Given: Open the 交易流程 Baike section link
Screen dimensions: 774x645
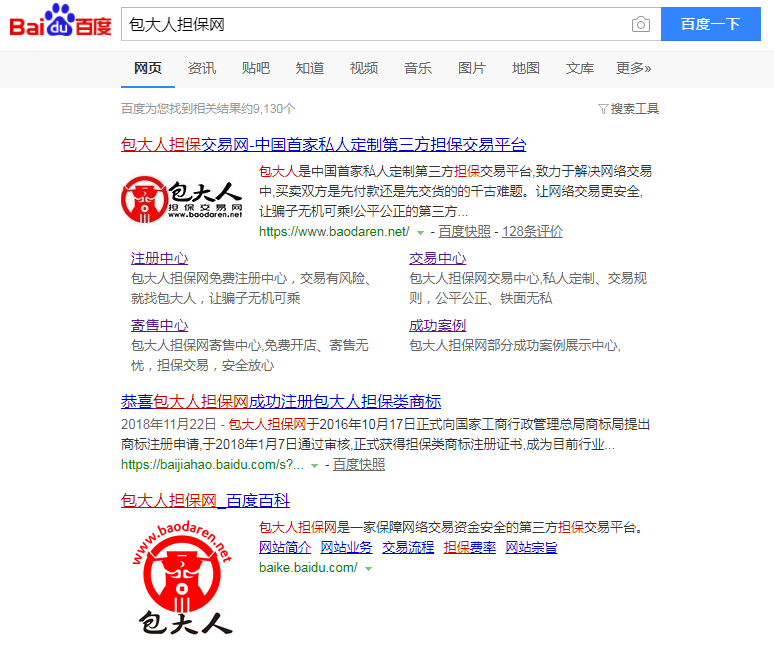Looking at the screenshot, I should tap(408, 547).
